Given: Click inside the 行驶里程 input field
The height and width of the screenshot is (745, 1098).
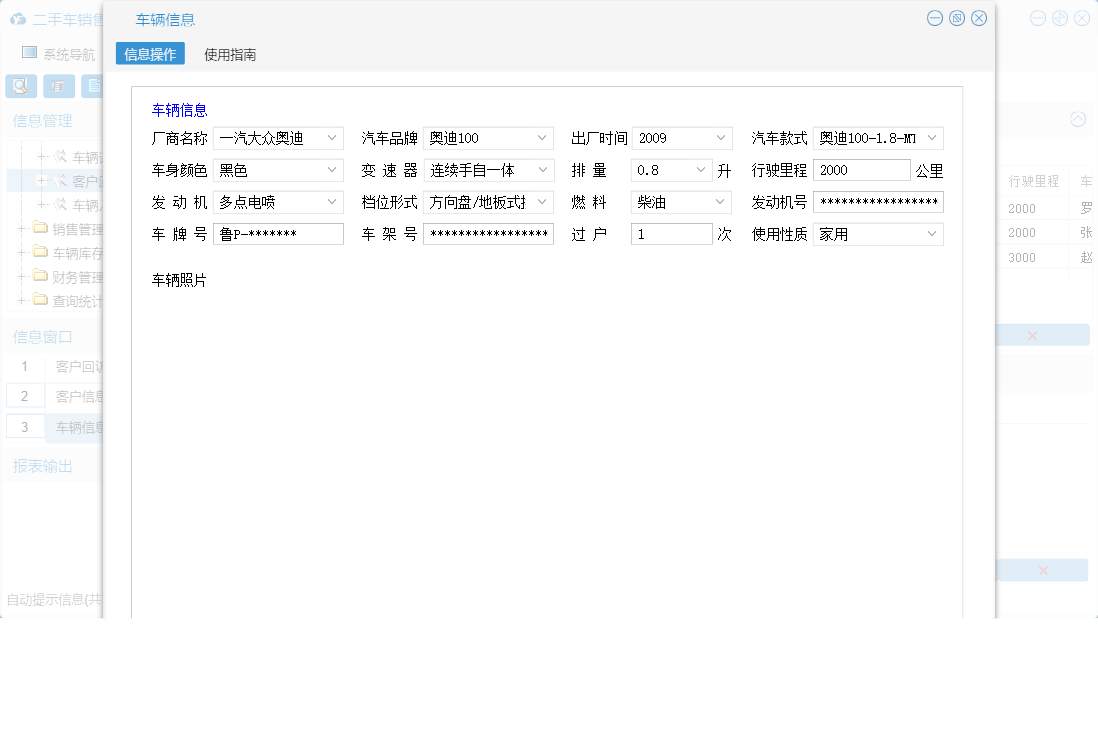Looking at the screenshot, I should click(x=861, y=170).
